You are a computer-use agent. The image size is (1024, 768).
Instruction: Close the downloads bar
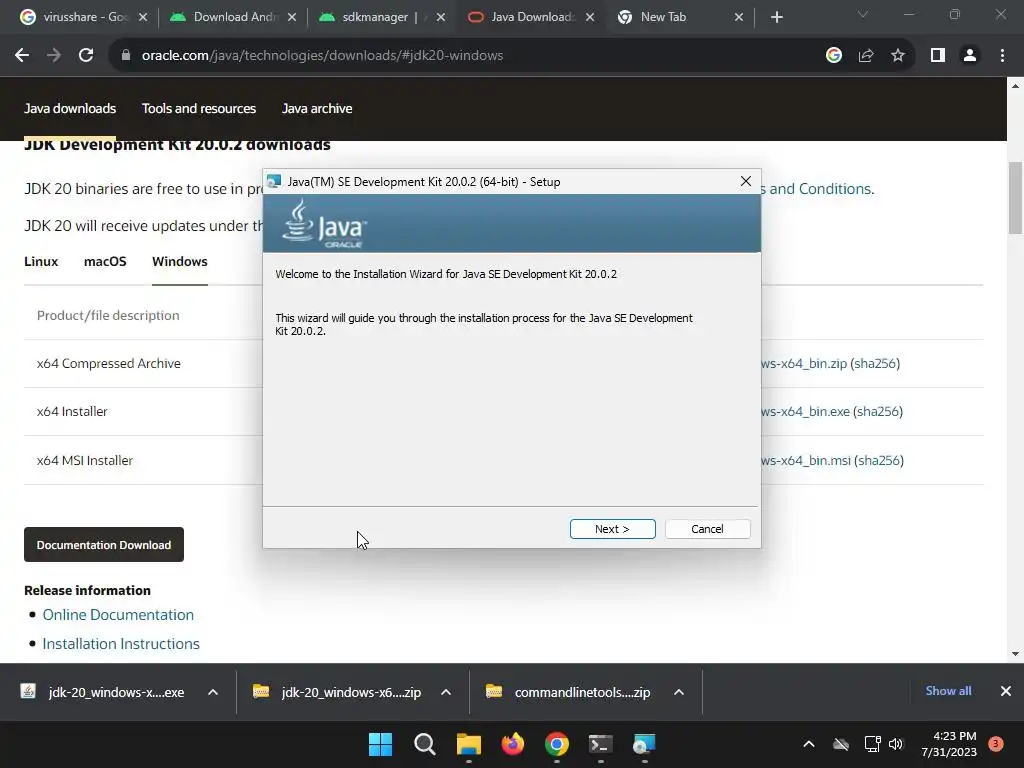tap(1006, 691)
